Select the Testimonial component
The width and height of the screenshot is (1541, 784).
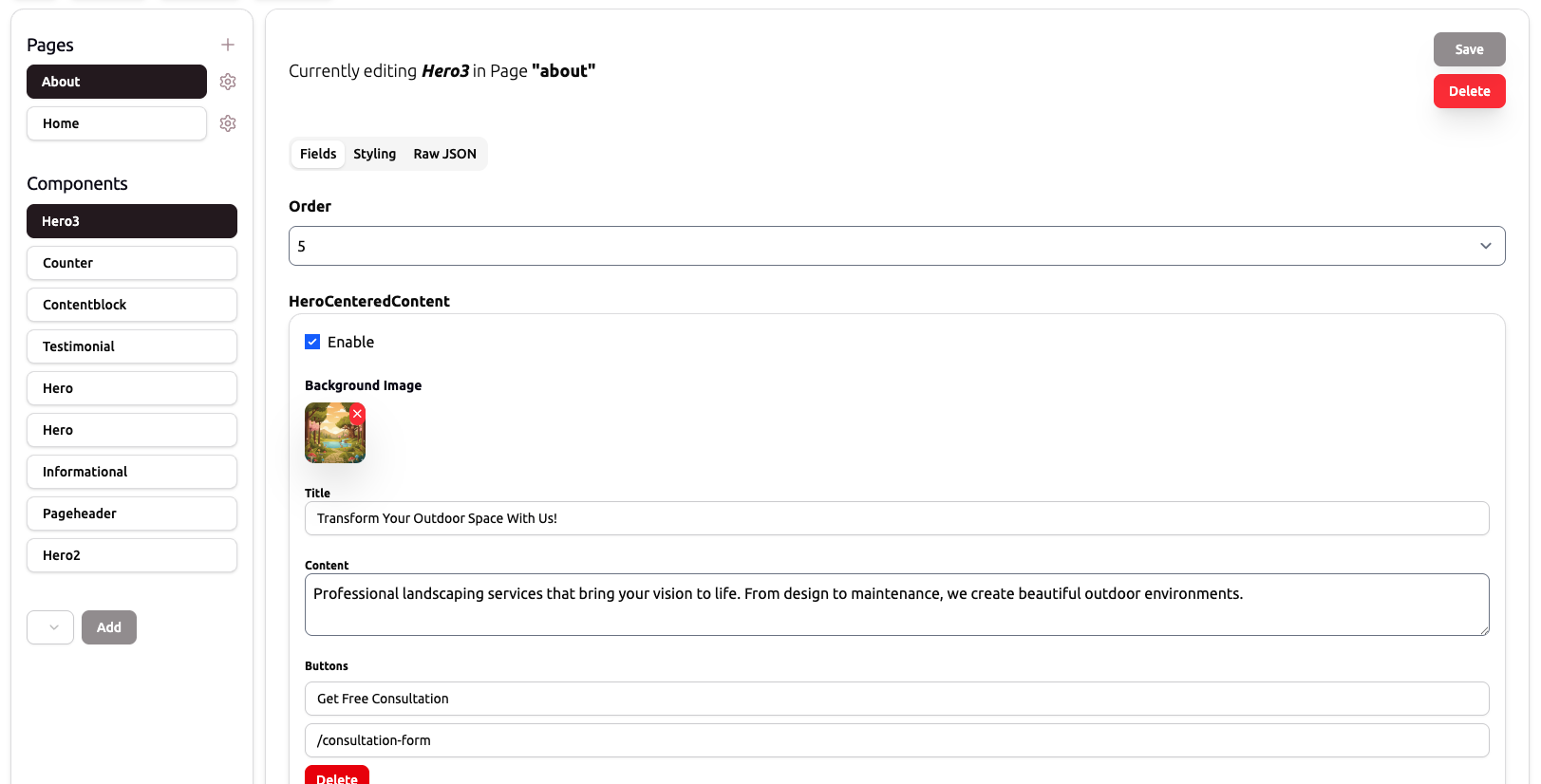[x=132, y=346]
